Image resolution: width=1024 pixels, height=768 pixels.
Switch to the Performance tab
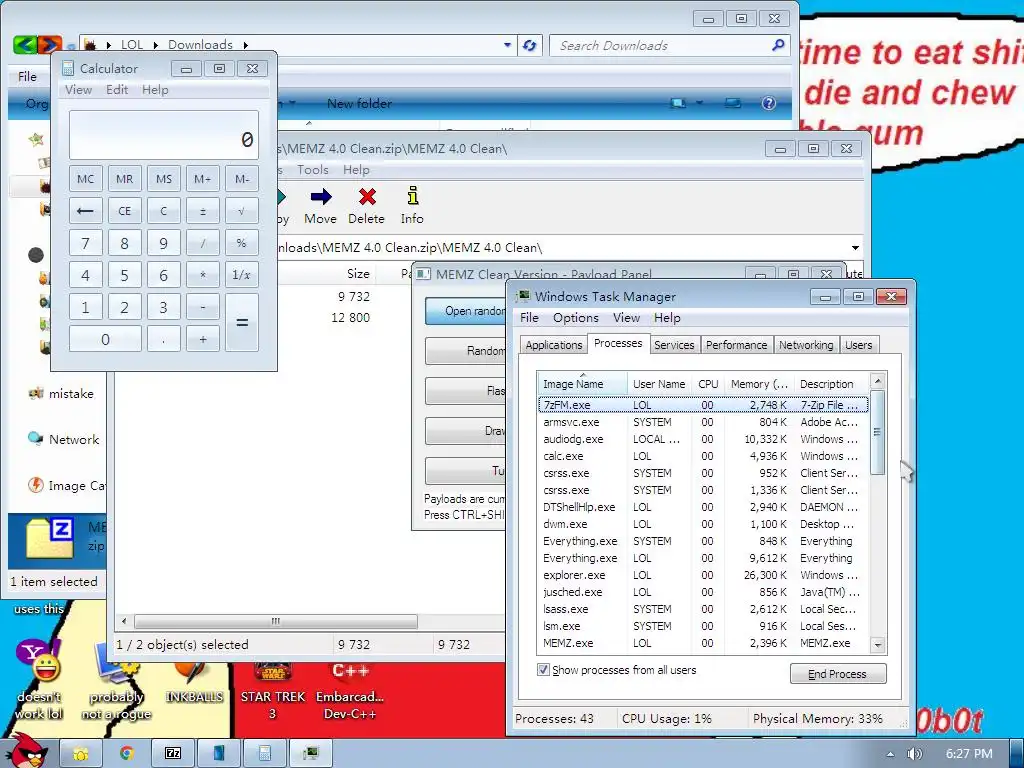(736, 345)
